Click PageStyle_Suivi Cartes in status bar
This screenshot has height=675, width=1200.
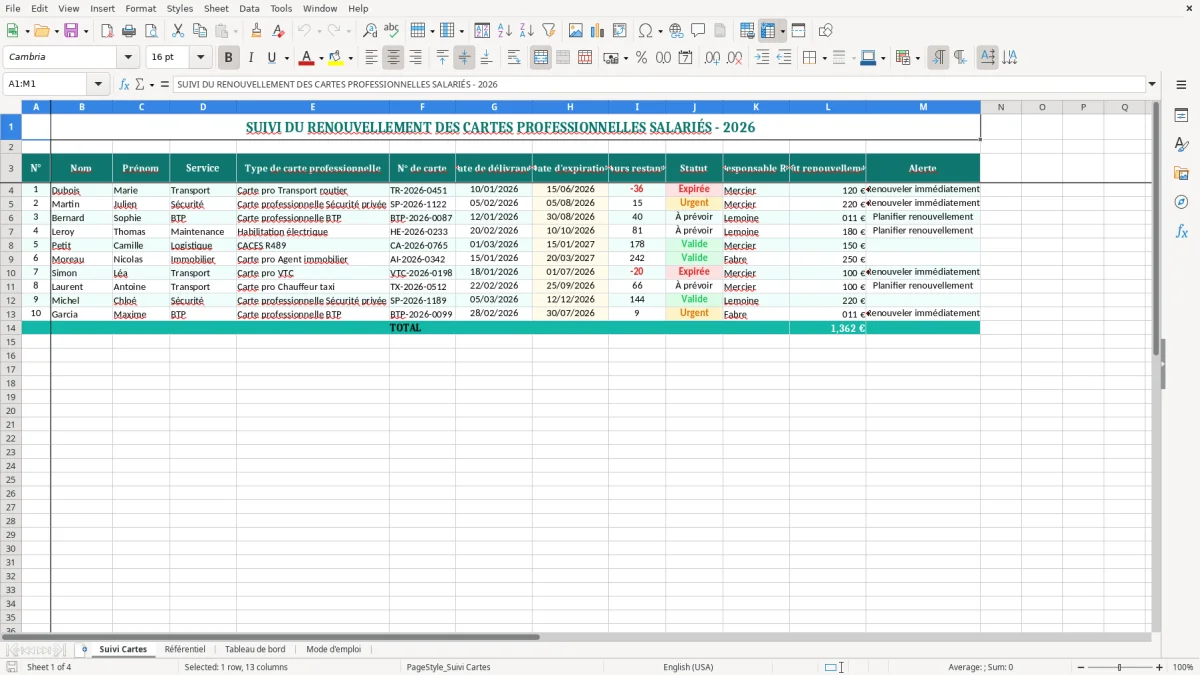pos(448,667)
